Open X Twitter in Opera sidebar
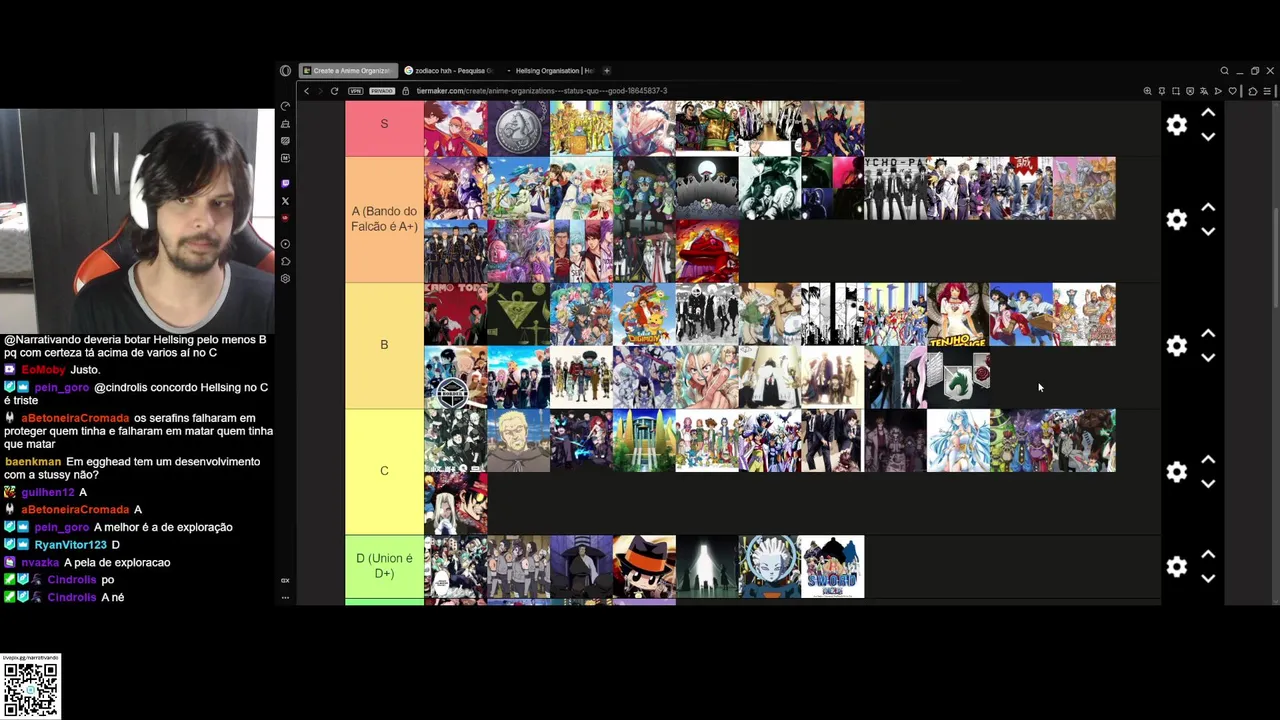The image size is (1280, 720). pos(285,201)
